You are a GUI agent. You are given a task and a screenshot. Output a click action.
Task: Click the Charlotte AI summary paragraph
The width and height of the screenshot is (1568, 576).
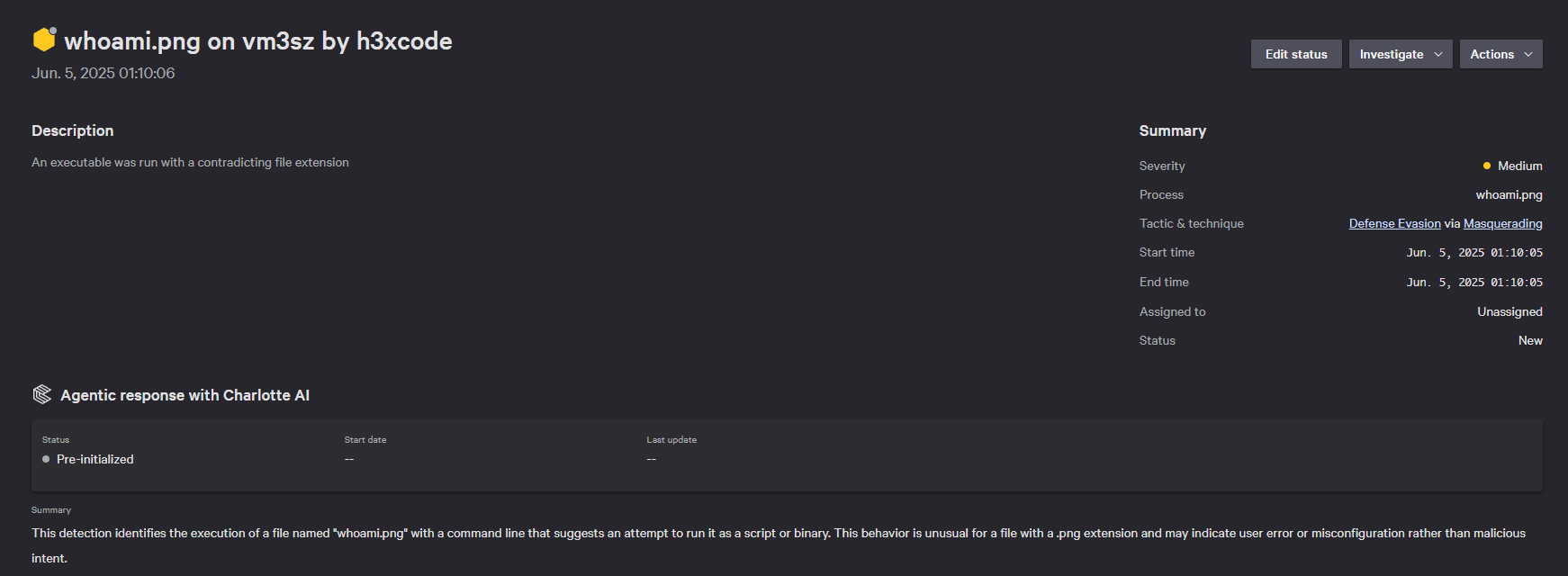point(779,534)
